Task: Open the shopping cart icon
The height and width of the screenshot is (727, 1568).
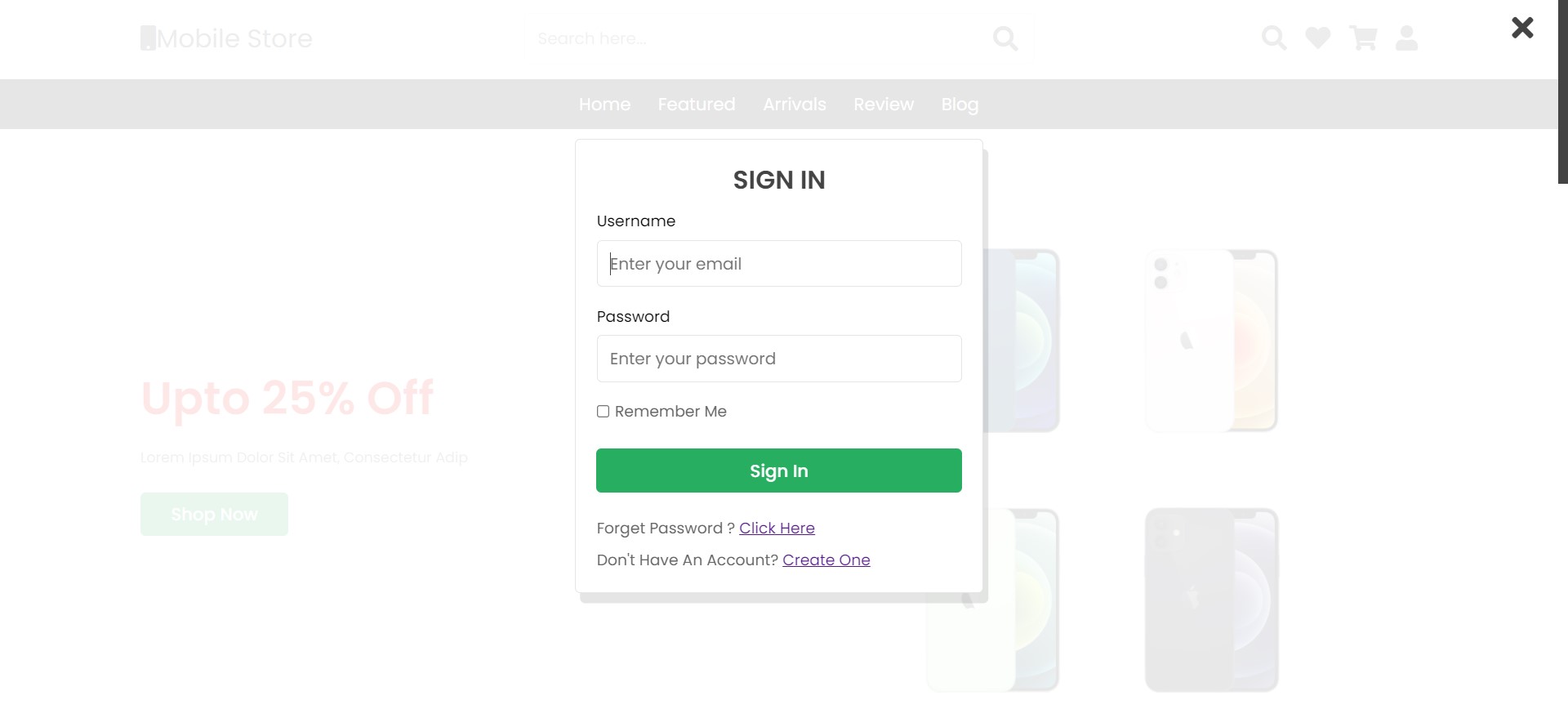Action: 1362,38
